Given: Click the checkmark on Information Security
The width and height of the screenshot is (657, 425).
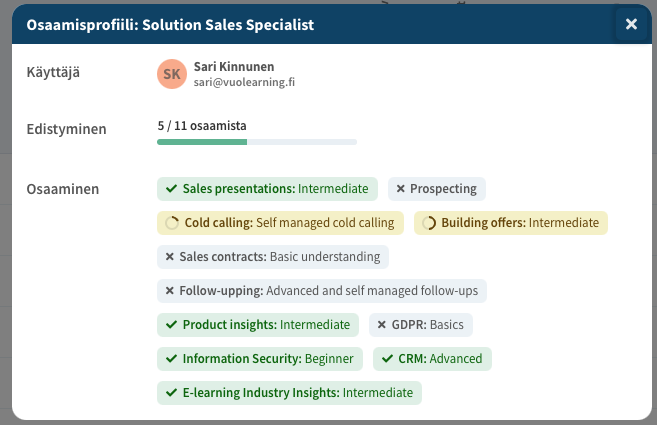Looking at the screenshot, I should tap(172, 359).
